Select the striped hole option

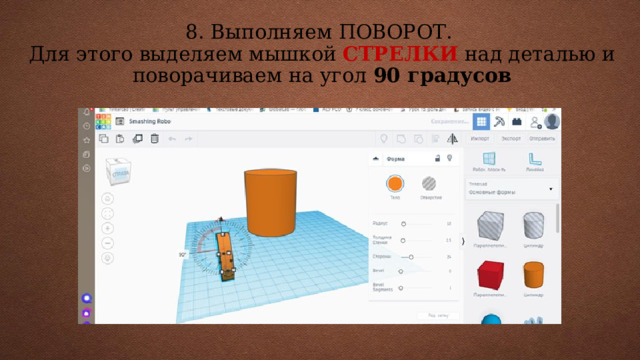[x=429, y=184]
